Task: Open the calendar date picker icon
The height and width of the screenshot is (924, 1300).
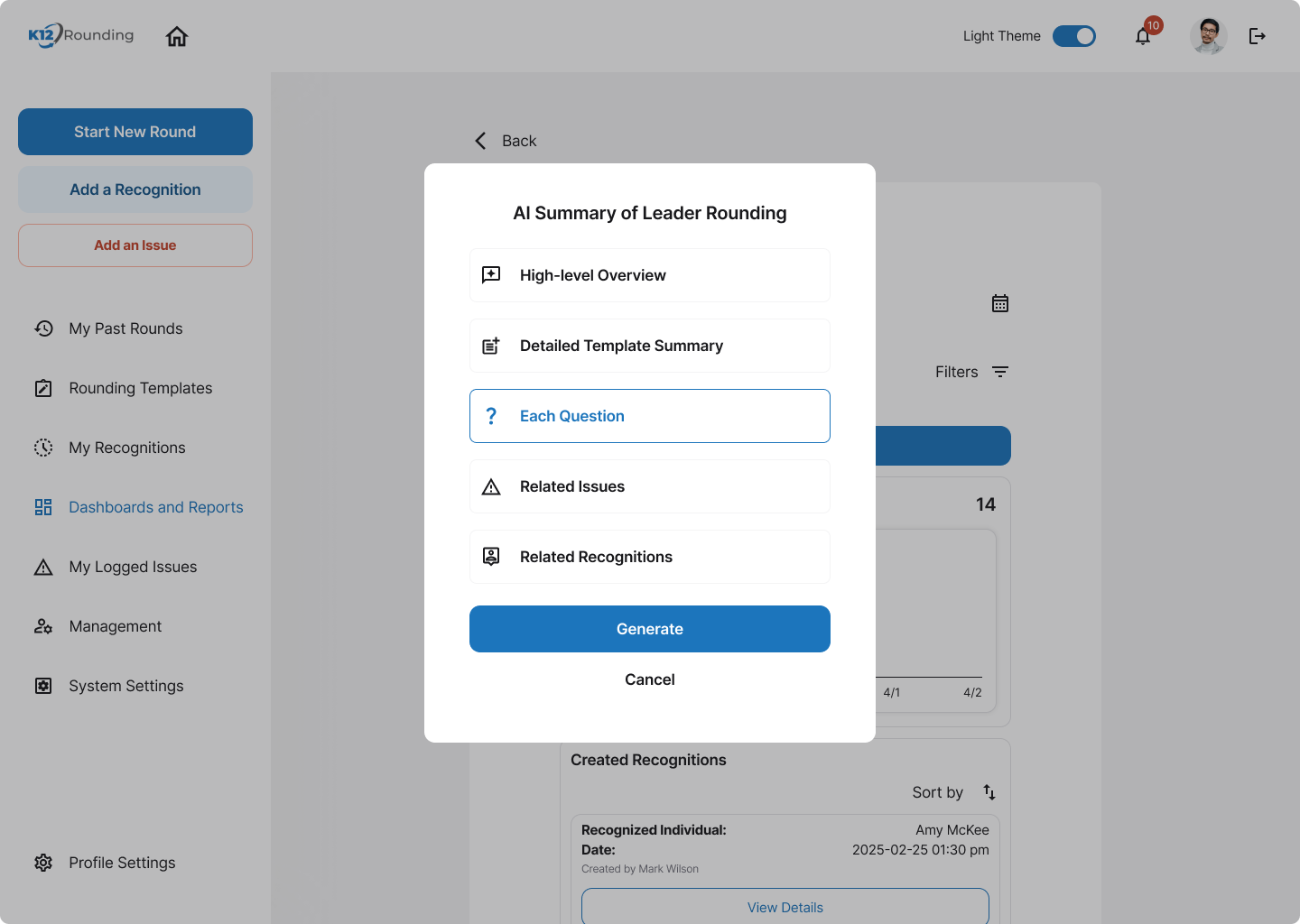Action: coord(1000,303)
